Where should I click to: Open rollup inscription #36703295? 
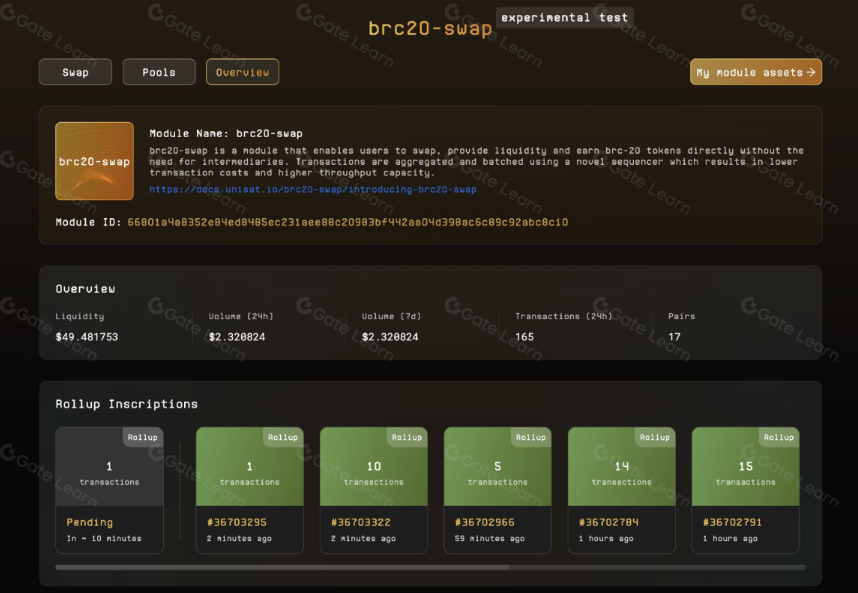tap(236, 522)
